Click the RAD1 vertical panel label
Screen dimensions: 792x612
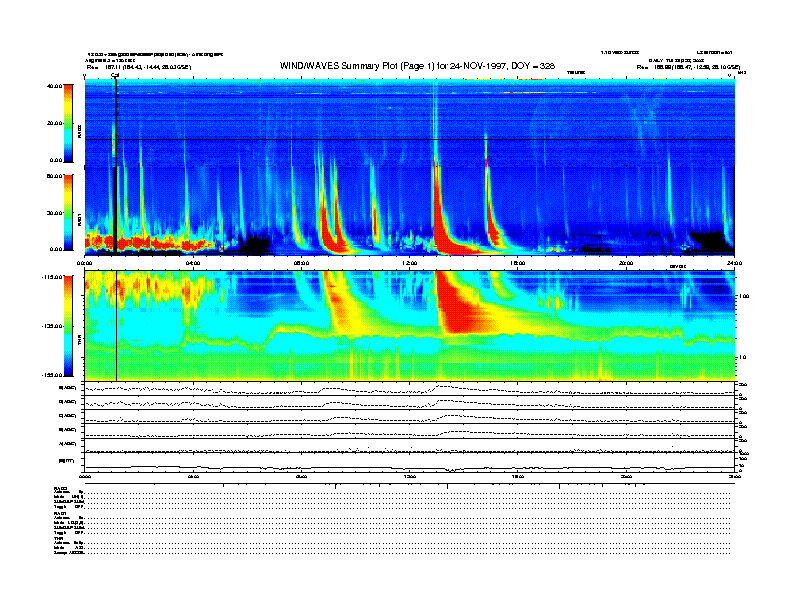(x=79, y=220)
